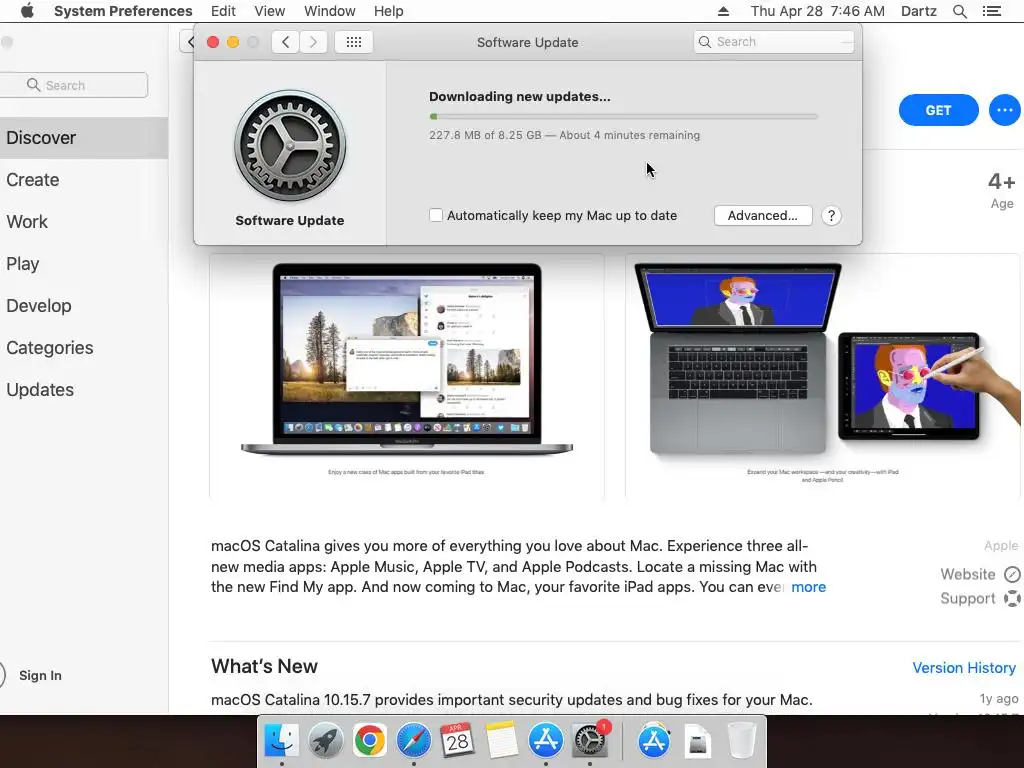Open the View menu

pyautogui.click(x=270, y=11)
